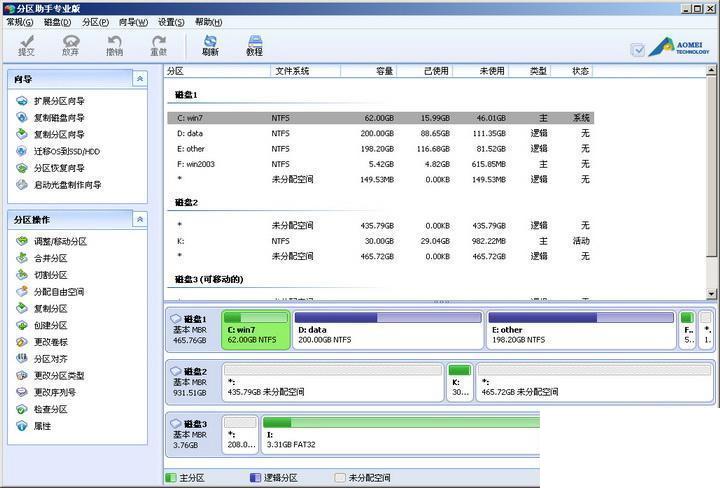Select 合并分区 merge partition operation
This screenshot has width=720, height=488.
click(x=51, y=258)
